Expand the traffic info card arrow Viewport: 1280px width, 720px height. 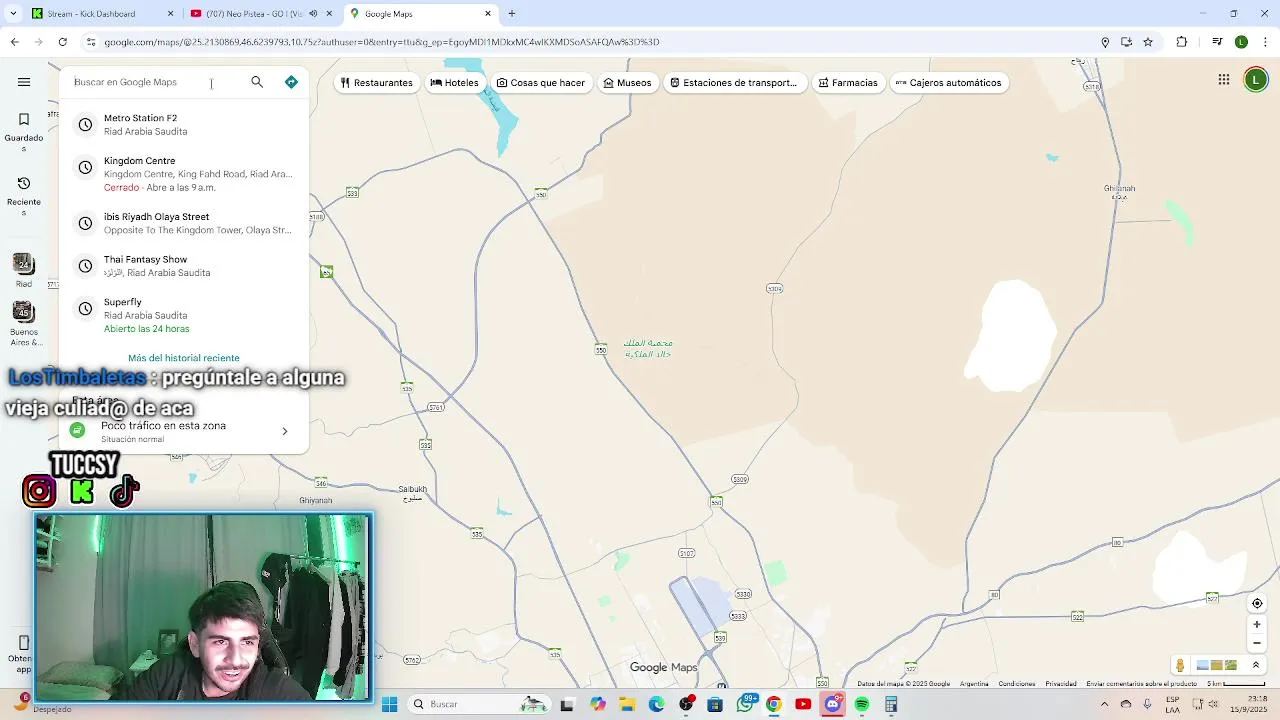click(x=284, y=432)
